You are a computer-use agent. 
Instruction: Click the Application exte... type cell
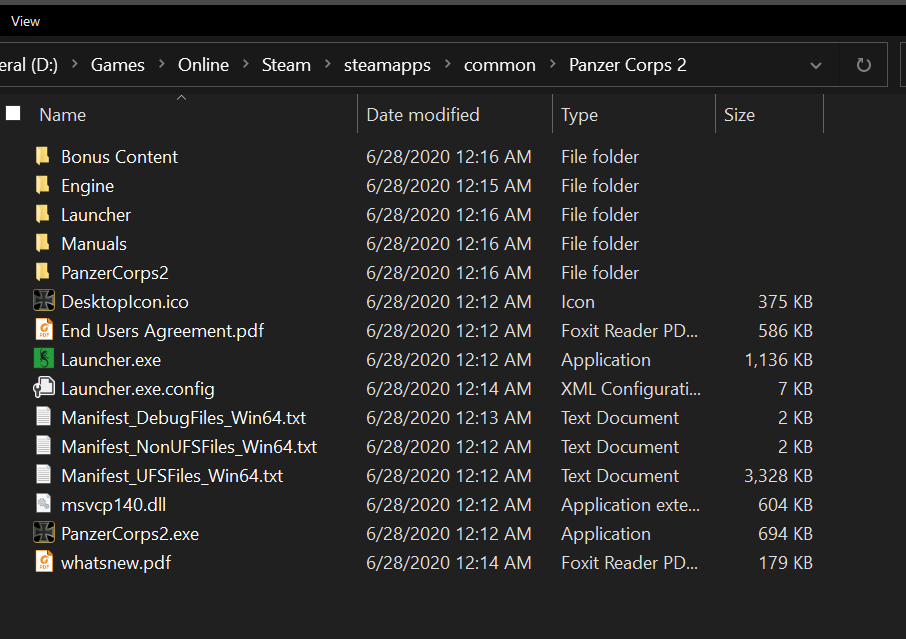point(630,505)
